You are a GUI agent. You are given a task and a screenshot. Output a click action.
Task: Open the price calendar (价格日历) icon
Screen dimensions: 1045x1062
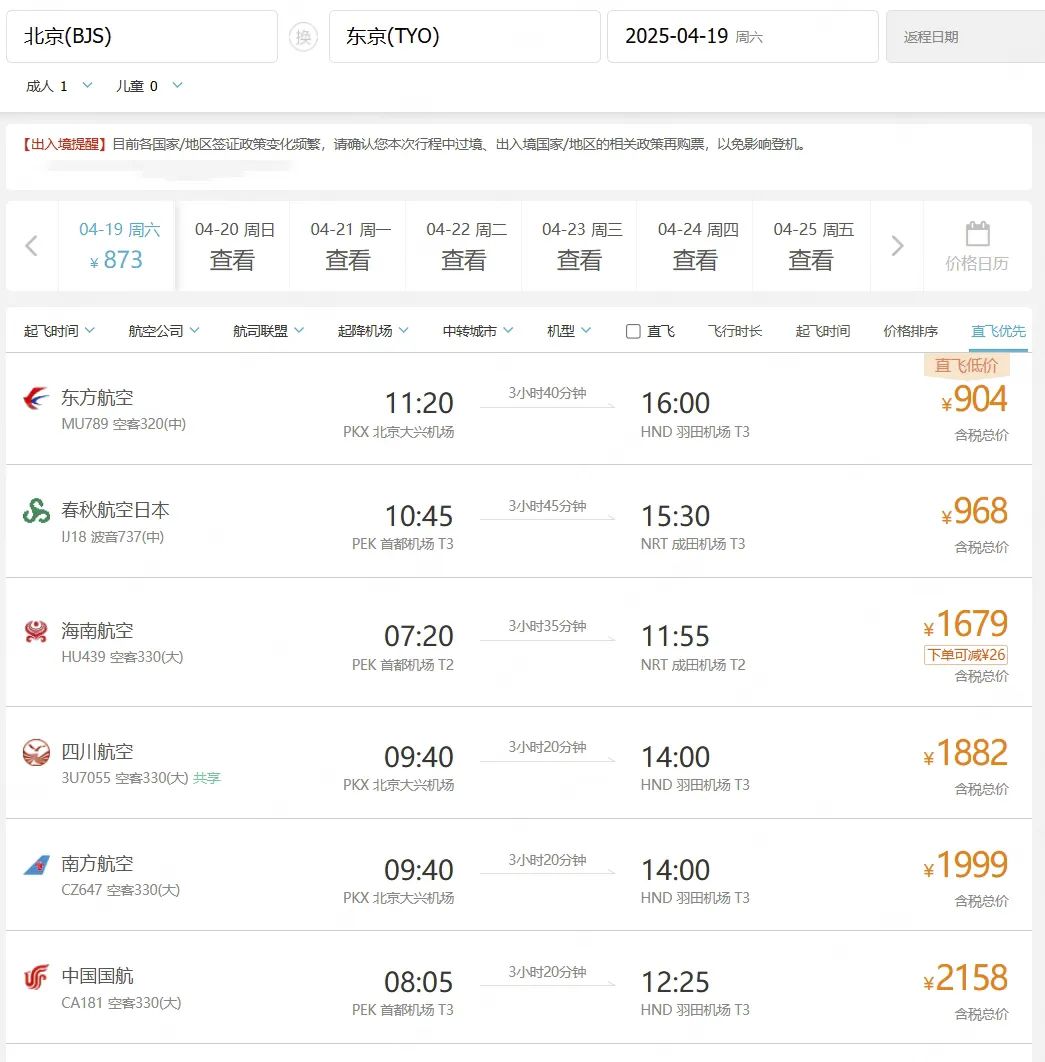tap(977, 246)
